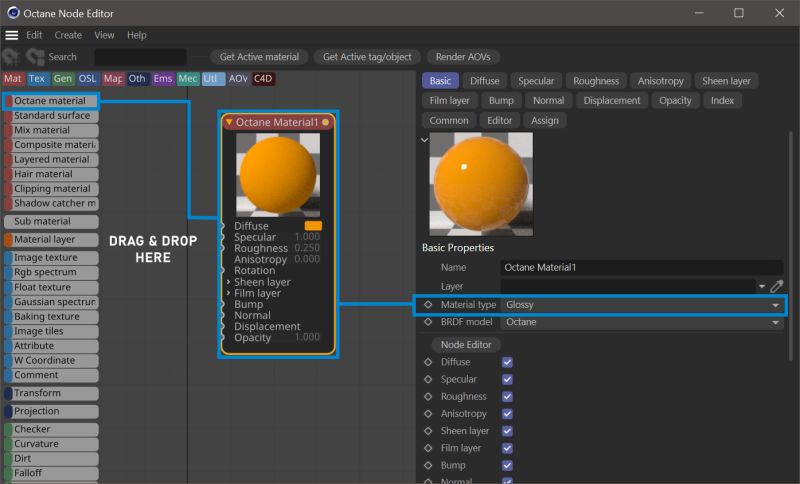The image size is (800, 484).
Task: Open the Help menu
Action: (x=137, y=35)
